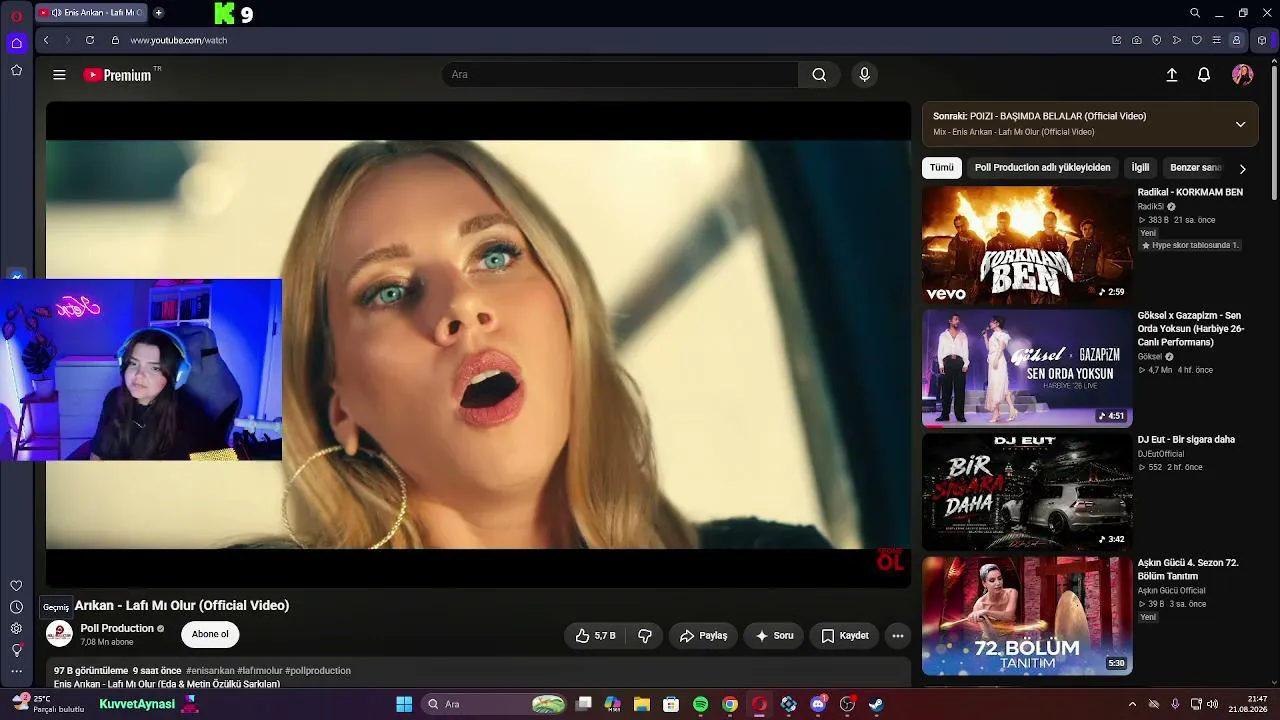Focus the YouTube Ara search field
Viewport: 1280px width, 720px height.
coord(620,75)
